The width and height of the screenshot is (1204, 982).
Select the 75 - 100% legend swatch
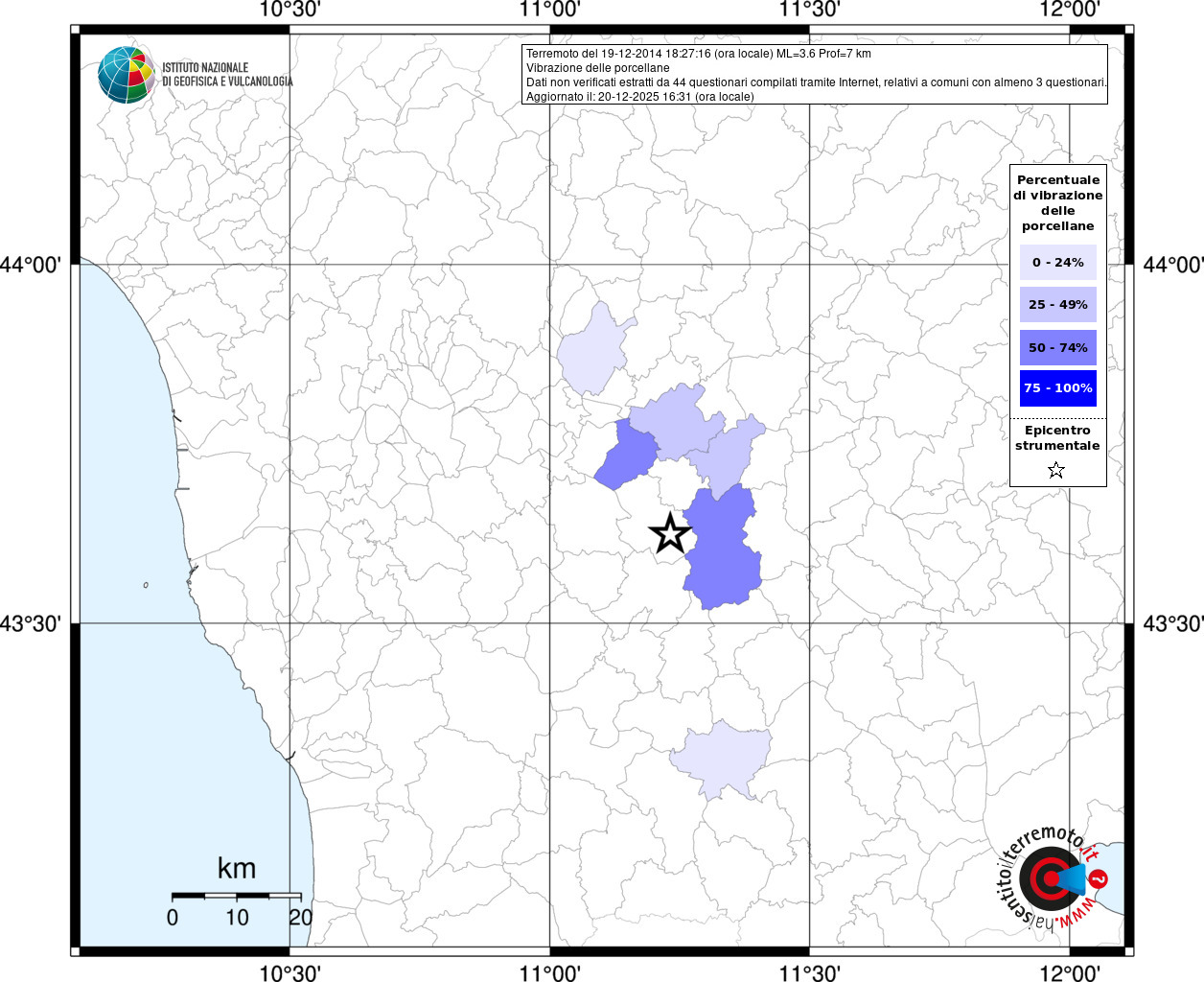1058,388
